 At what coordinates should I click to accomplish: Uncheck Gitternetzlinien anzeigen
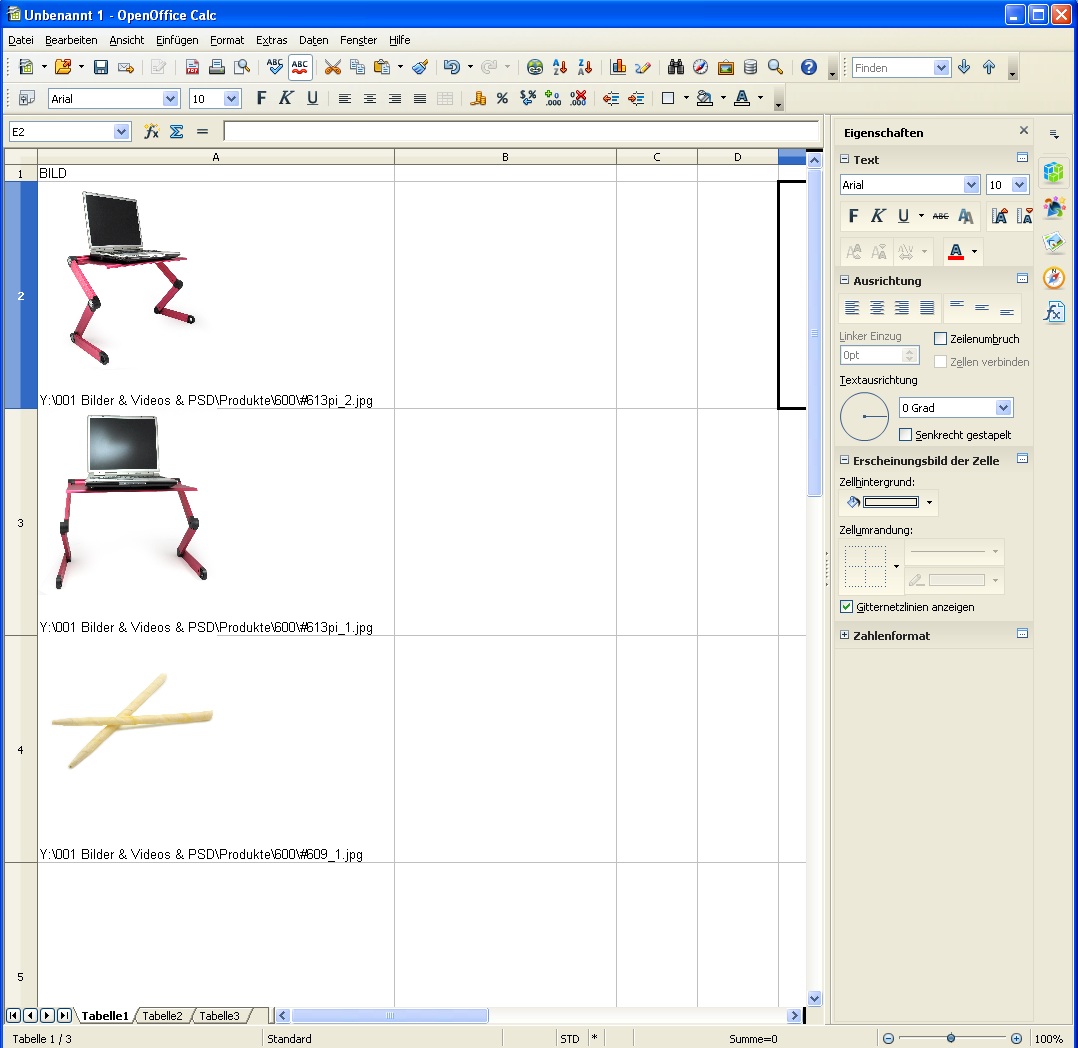coord(847,607)
